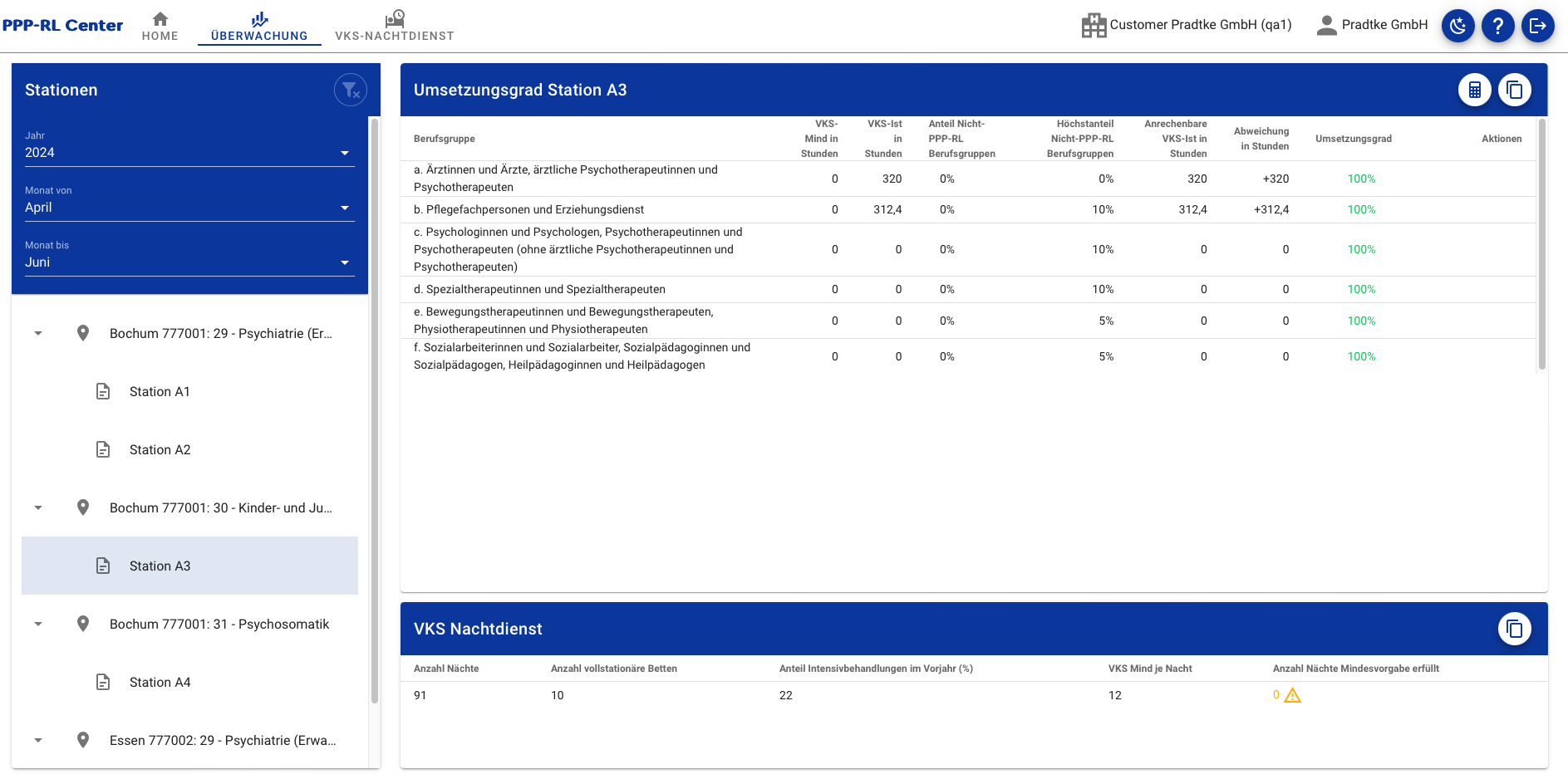
Task: Click the Umsetzungsgrad column header
Action: 1354,139
